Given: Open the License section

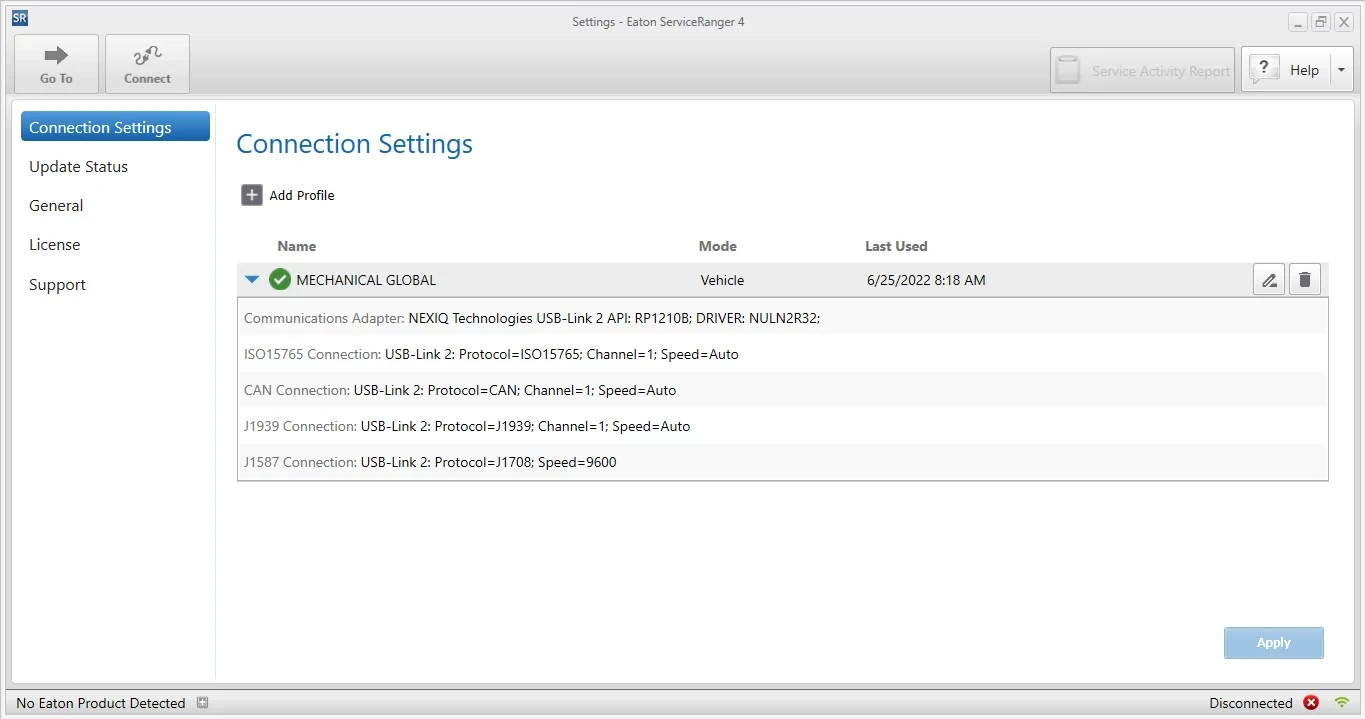Looking at the screenshot, I should click(x=55, y=245).
